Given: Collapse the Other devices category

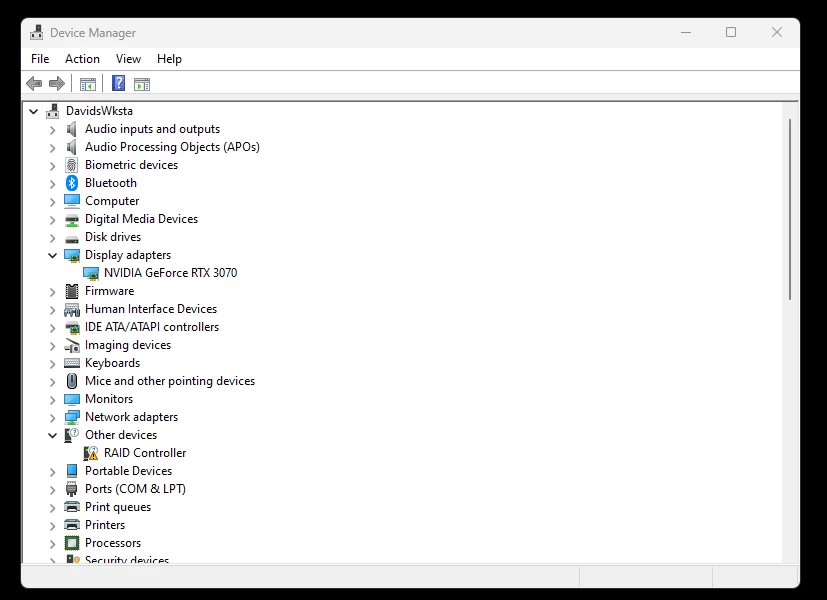Looking at the screenshot, I should tap(52, 436).
